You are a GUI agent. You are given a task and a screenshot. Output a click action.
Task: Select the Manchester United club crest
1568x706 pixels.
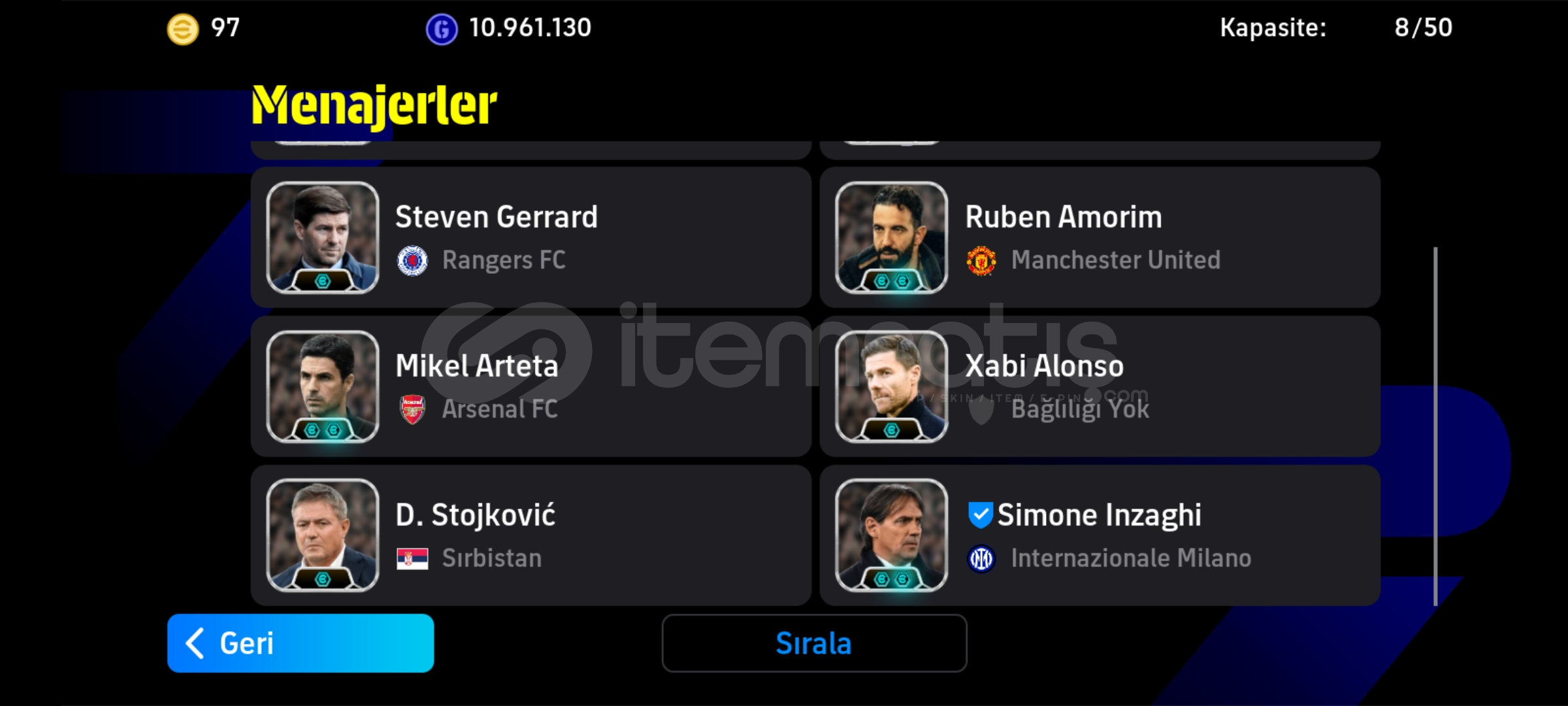(x=981, y=261)
